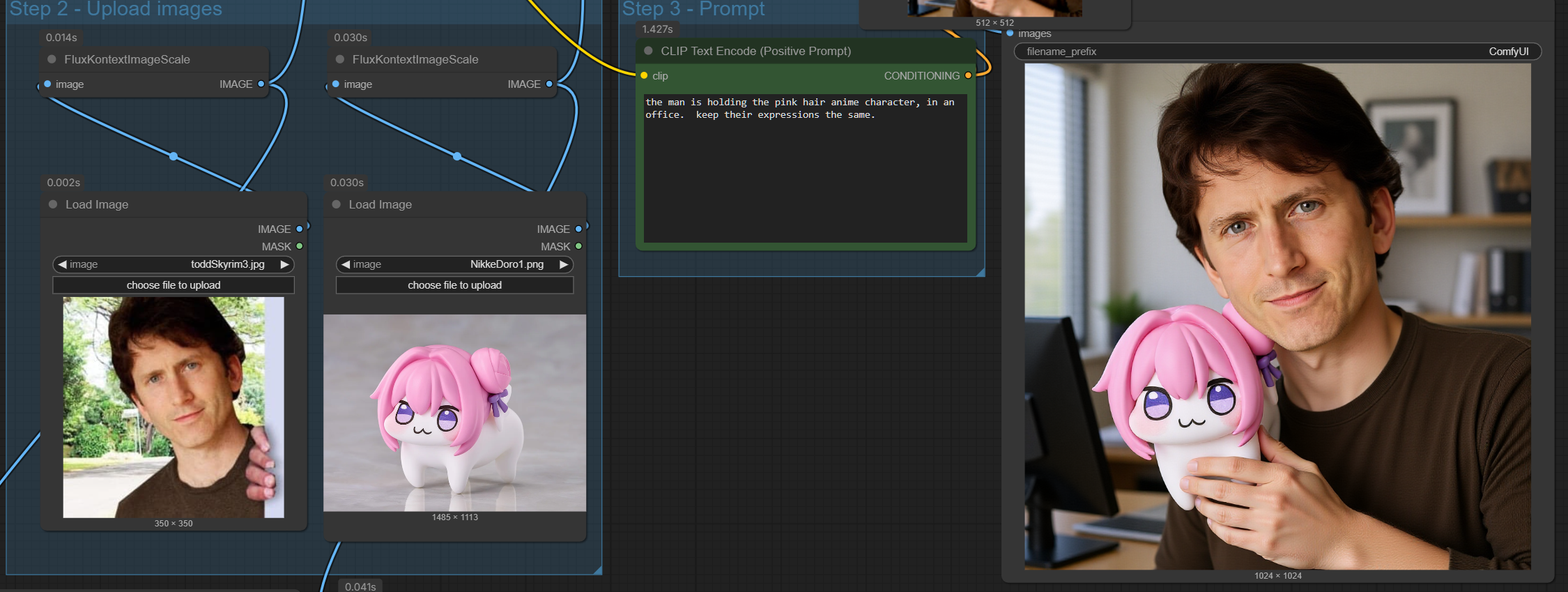Image resolution: width=1568 pixels, height=592 pixels.
Task: Collapse the toddSkyrim3 Load Image node dot
Action: (53, 204)
